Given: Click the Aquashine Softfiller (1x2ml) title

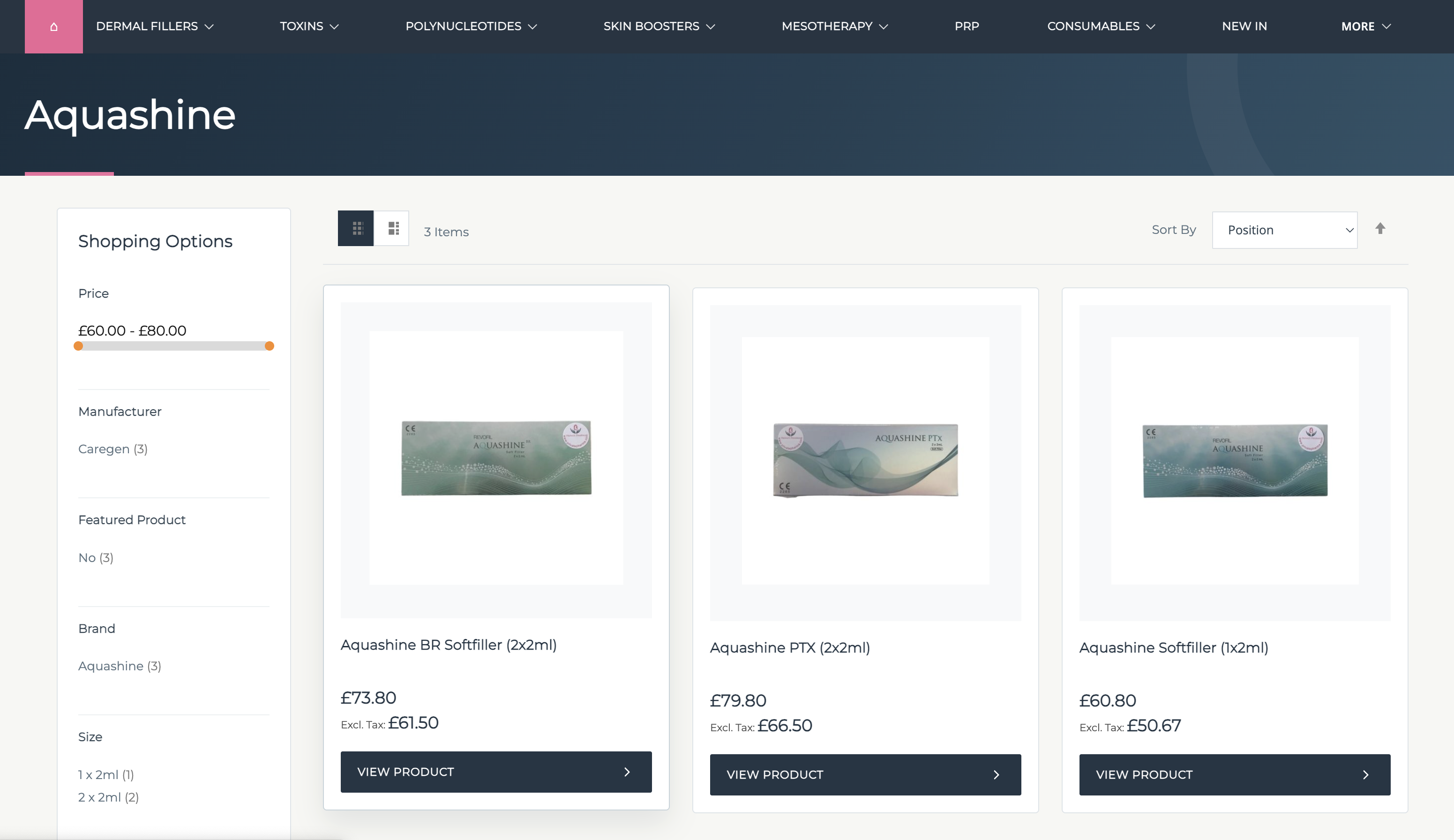Looking at the screenshot, I should 1173,648.
